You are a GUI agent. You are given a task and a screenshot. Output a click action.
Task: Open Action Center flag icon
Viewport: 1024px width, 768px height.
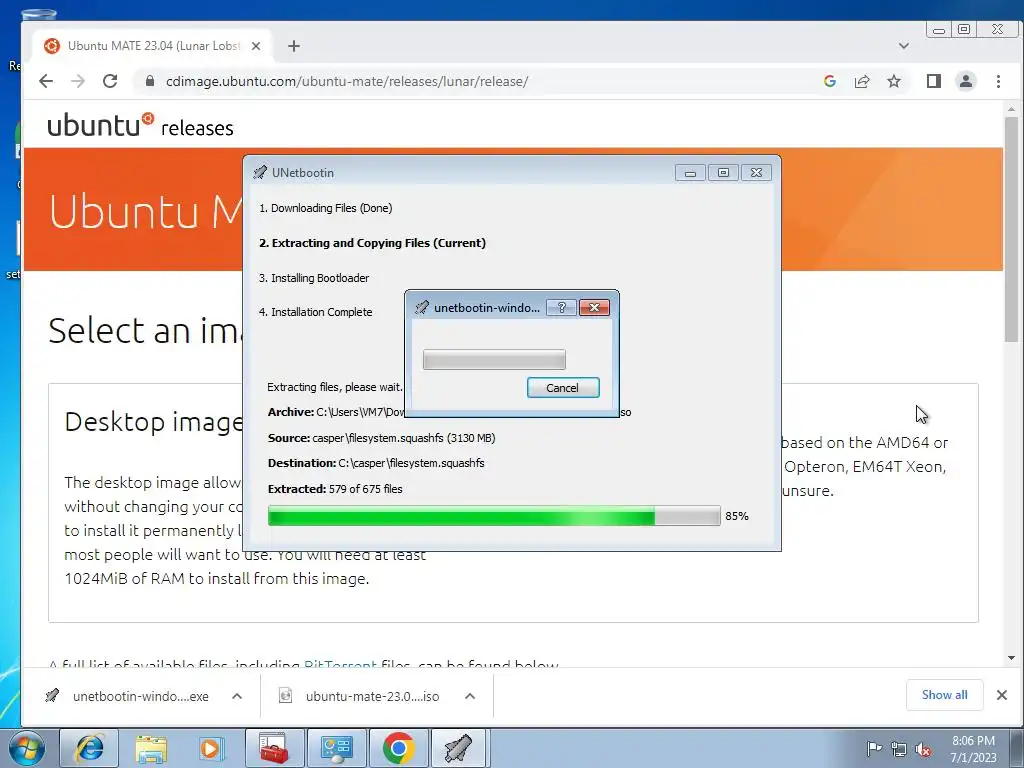pos(874,748)
